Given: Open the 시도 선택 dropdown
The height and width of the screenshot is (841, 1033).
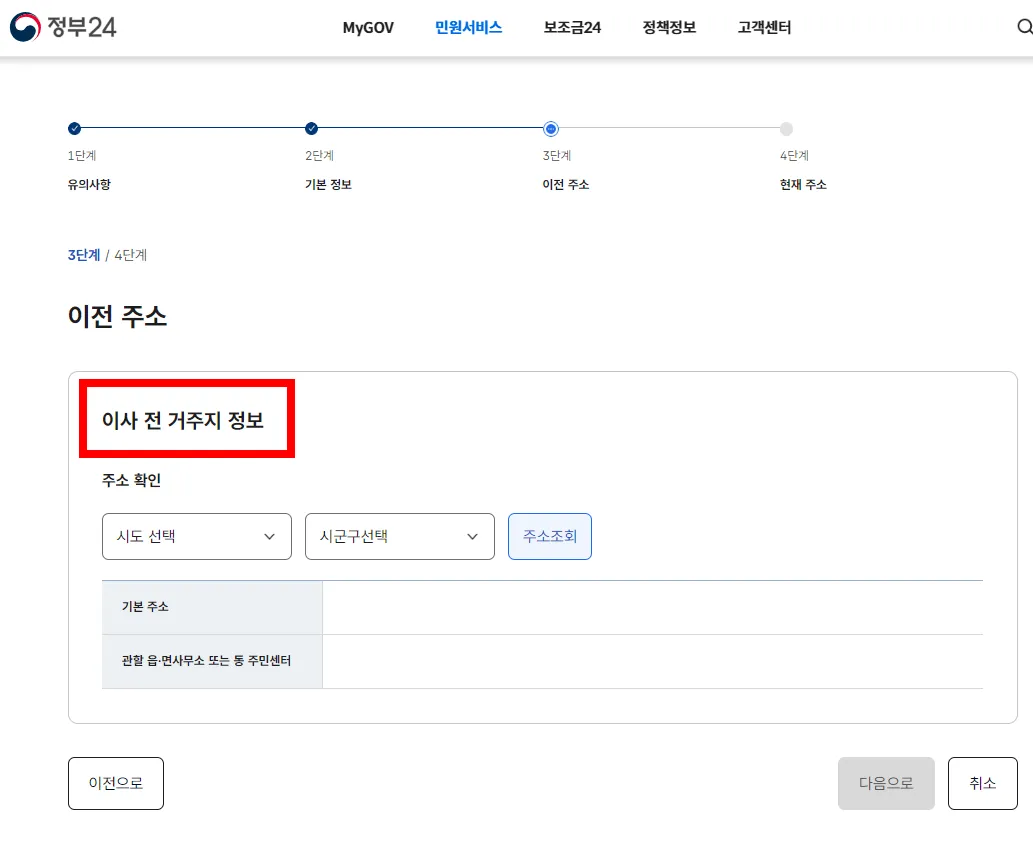Looking at the screenshot, I should 196,536.
